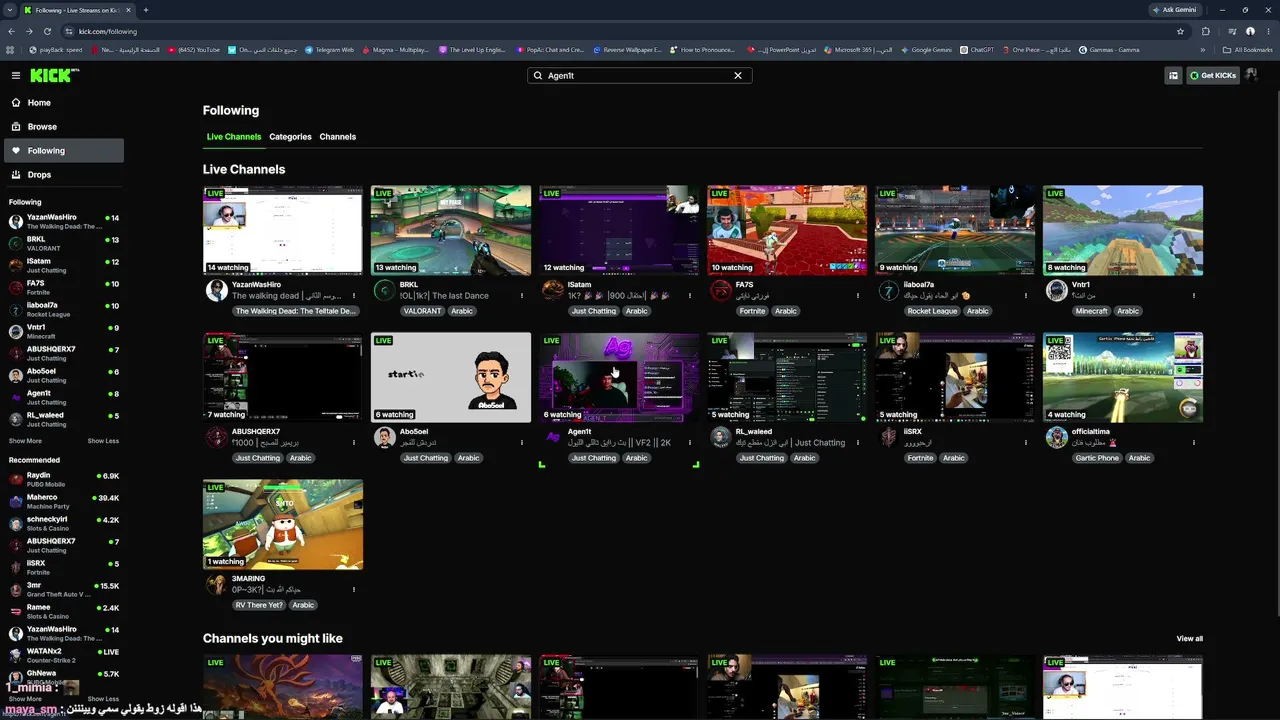1280x720 pixels.
Task: Click Ask Gemini button
Action: point(1174,10)
